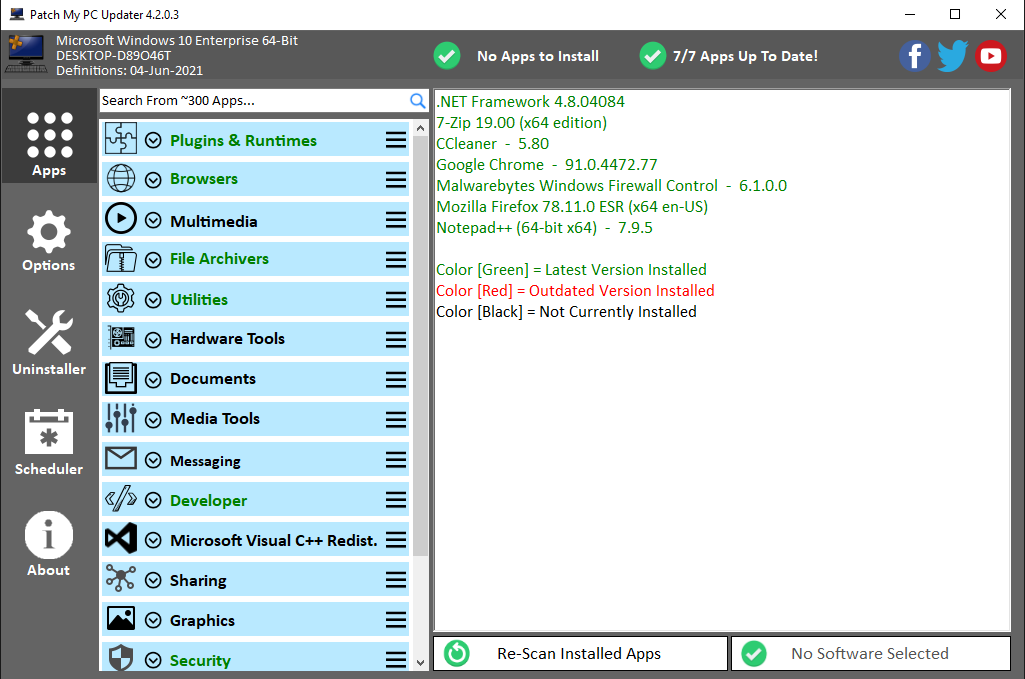Click the Uninstaller wrench icon
This screenshot has height=679, width=1025.
49,333
